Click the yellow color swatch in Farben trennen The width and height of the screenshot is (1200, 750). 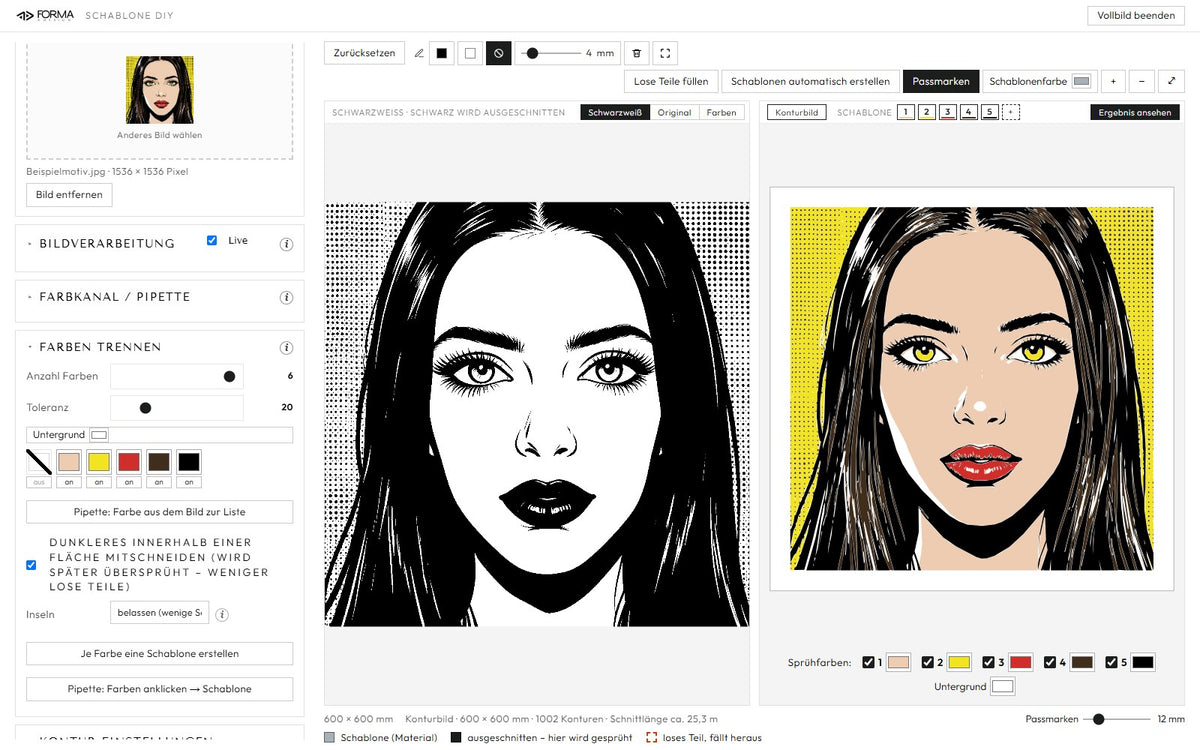coord(98,462)
